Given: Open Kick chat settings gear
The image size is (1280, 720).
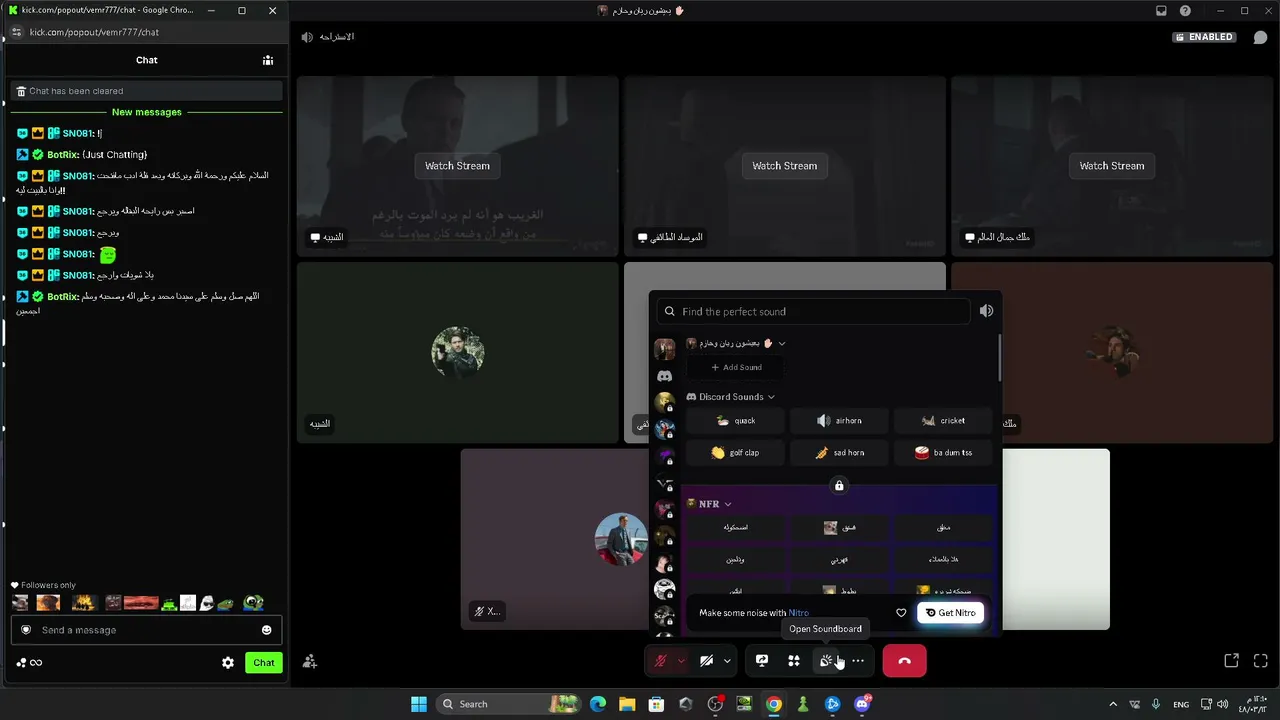Looking at the screenshot, I should [x=228, y=663].
